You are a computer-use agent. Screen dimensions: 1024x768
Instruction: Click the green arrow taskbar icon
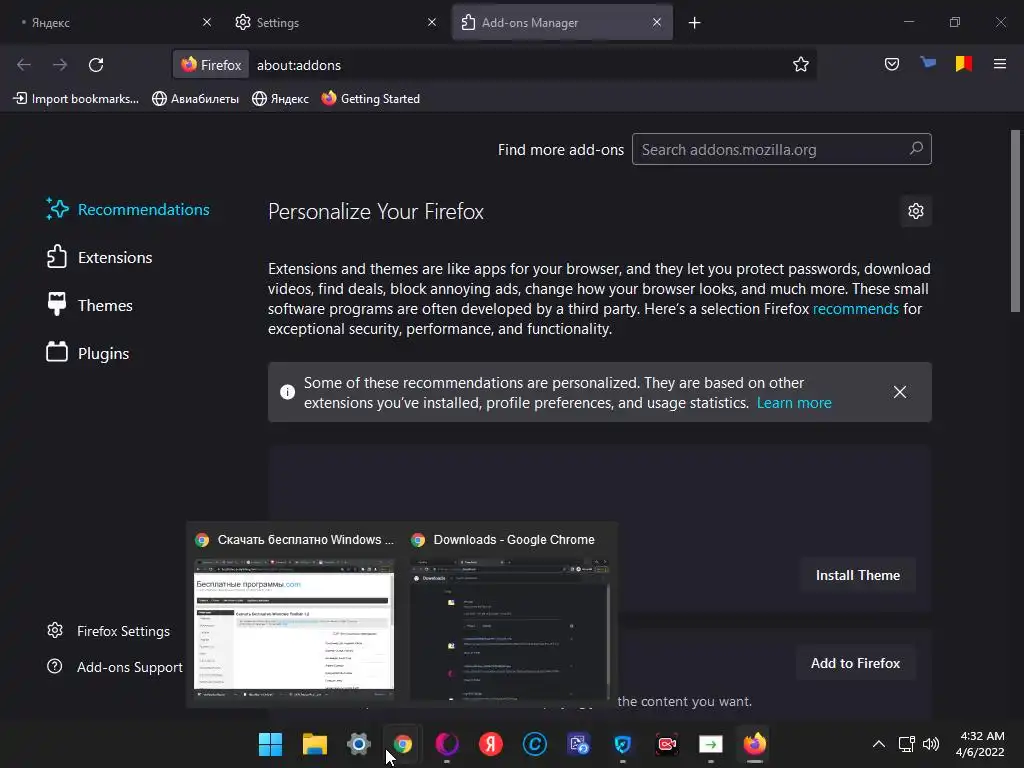click(x=711, y=744)
